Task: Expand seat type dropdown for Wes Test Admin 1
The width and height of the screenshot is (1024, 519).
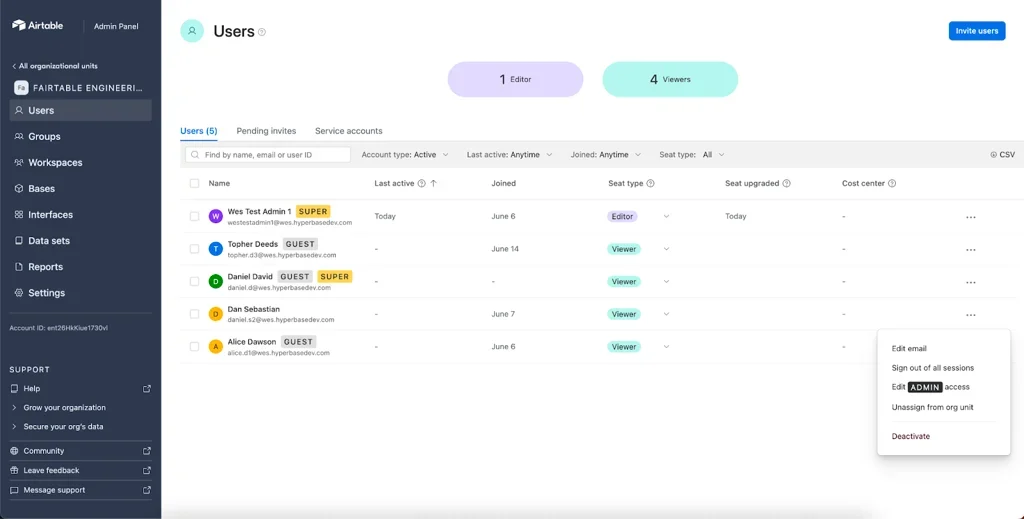Action: click(666, 216)
